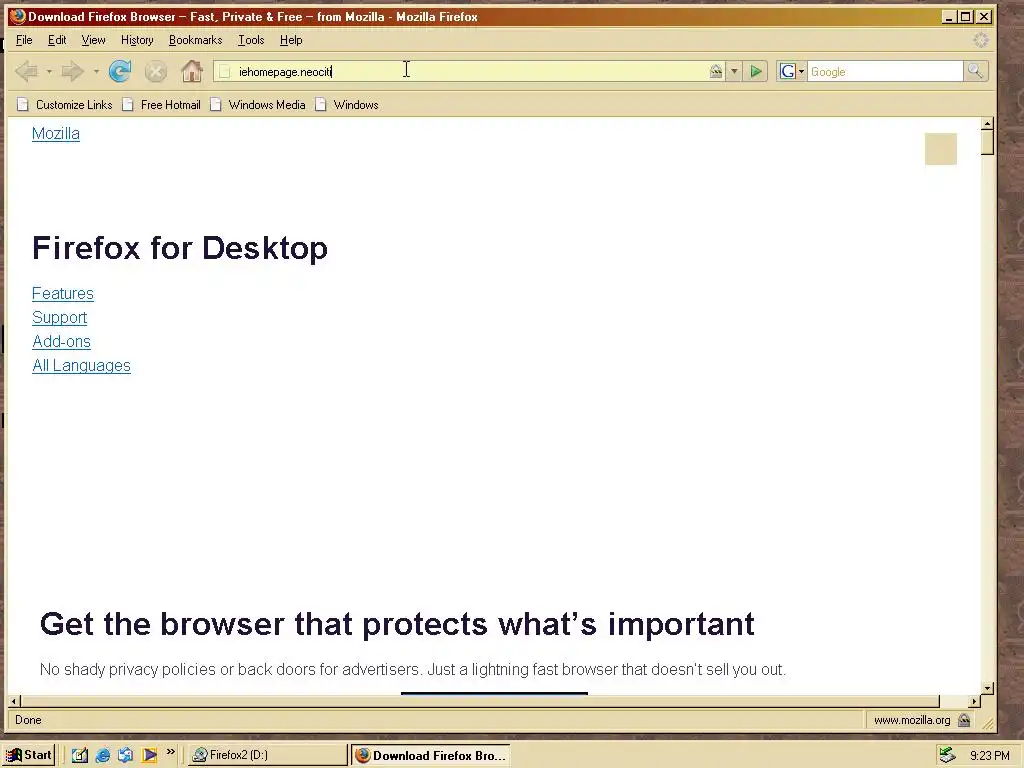Launch Windows Media Player quick launch icon
Screen dimensions: 1024x768
click(149, 755)
